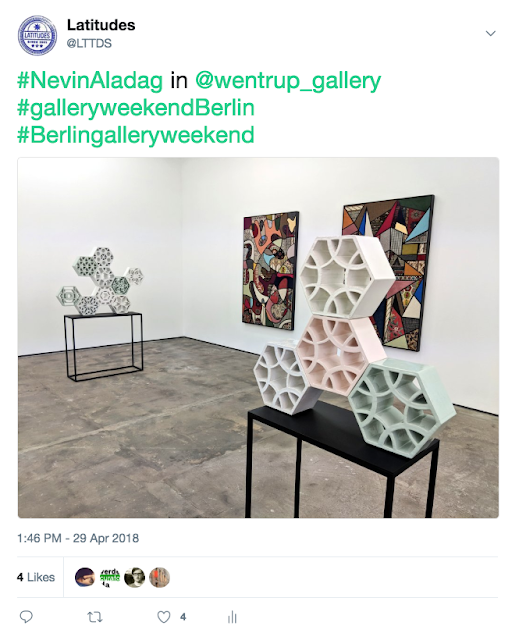Show the 4 Likes list
Viewport: 519px width, 640px height.
point(36,577)
